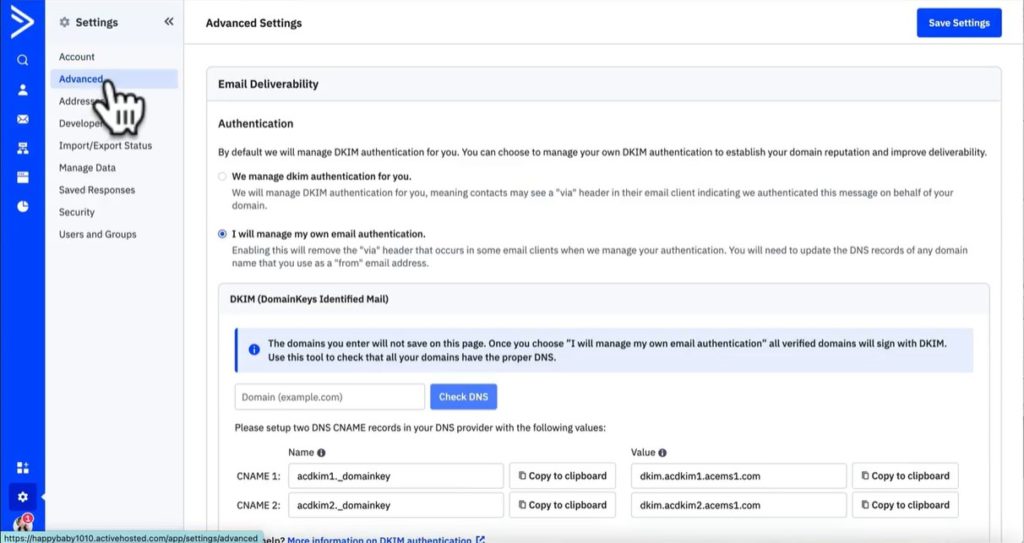Click the Check DNS button
Image resolution: width=1024 pixels, height=543 pixels.
coord(463,397)
